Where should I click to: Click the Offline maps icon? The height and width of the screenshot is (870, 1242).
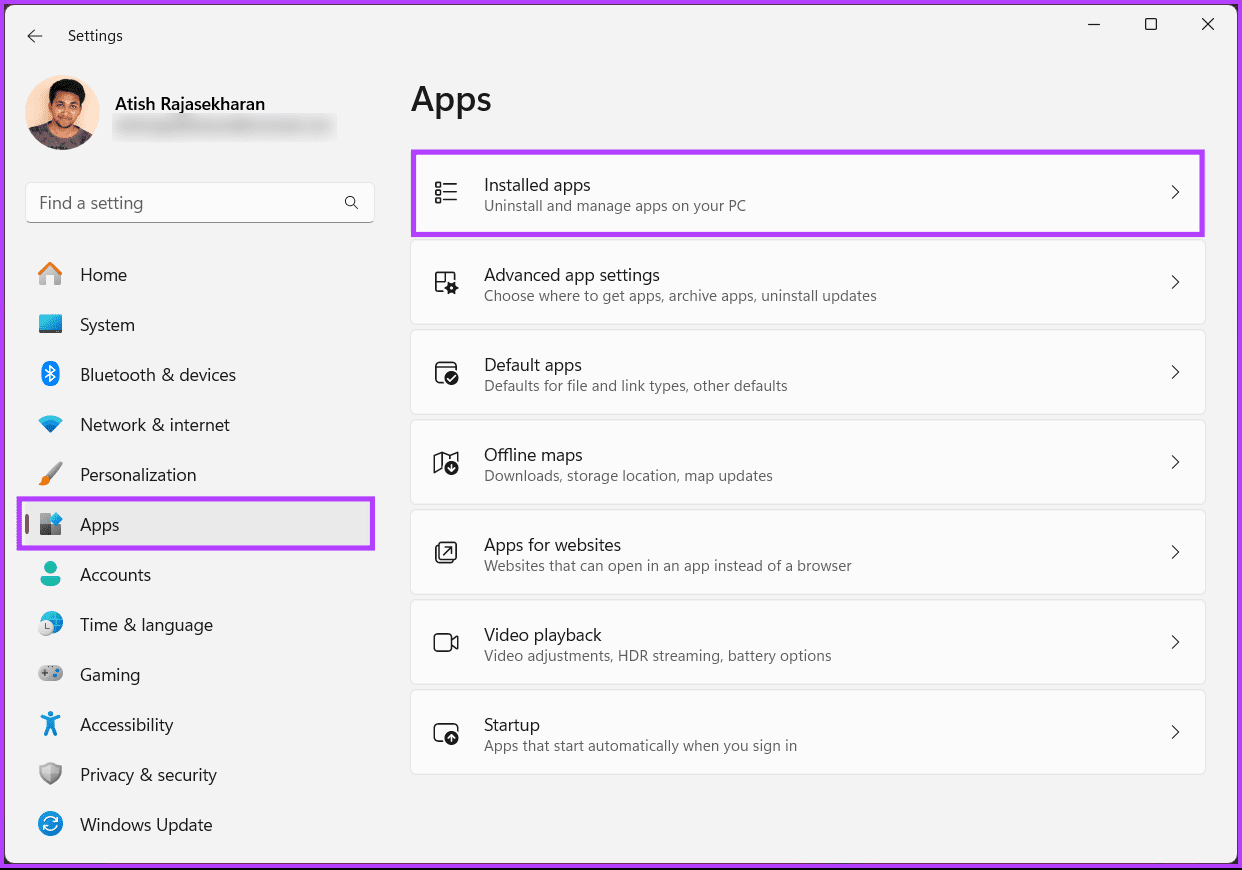446,463
